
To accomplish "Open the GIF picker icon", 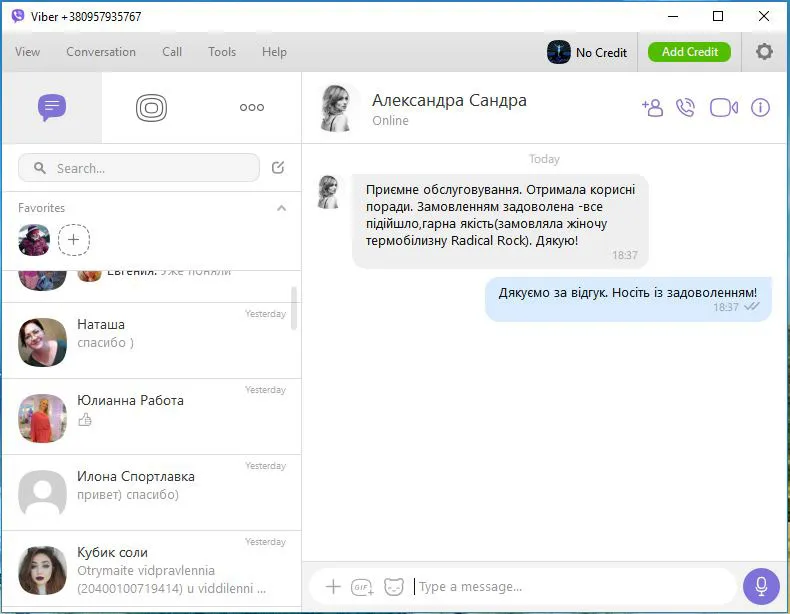I will 362,587.
